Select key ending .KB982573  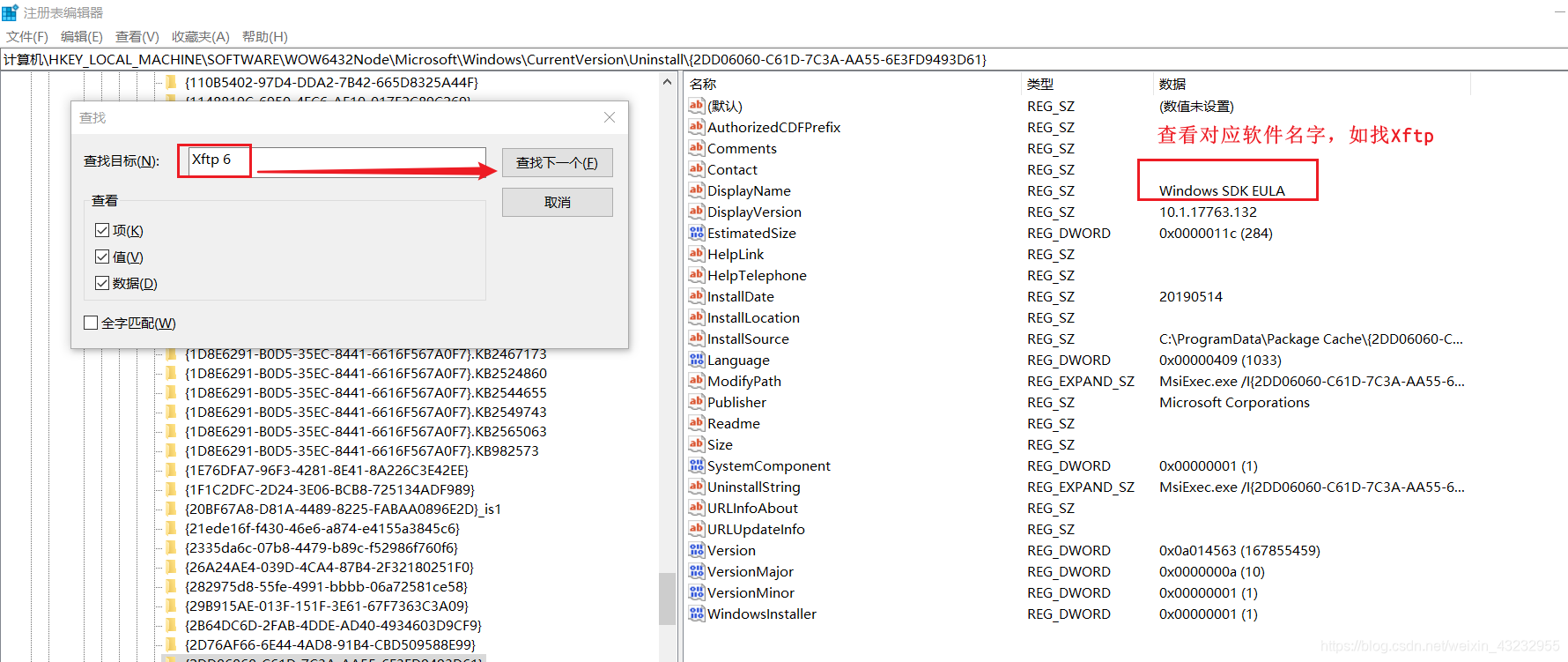pos(362,450)
